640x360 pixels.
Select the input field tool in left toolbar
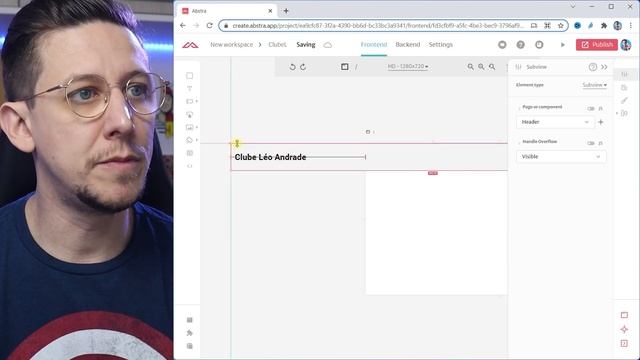[x=189, y=101]
